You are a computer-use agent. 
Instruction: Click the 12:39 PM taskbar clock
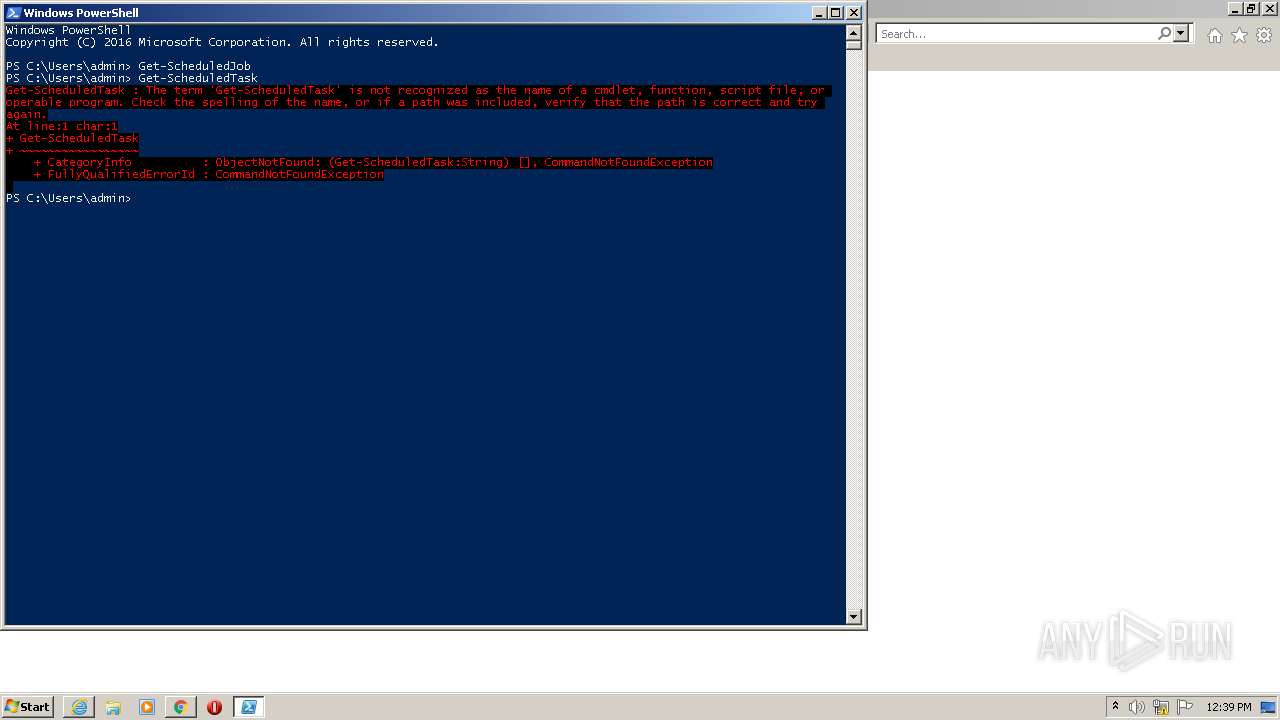pos(1229,707)
